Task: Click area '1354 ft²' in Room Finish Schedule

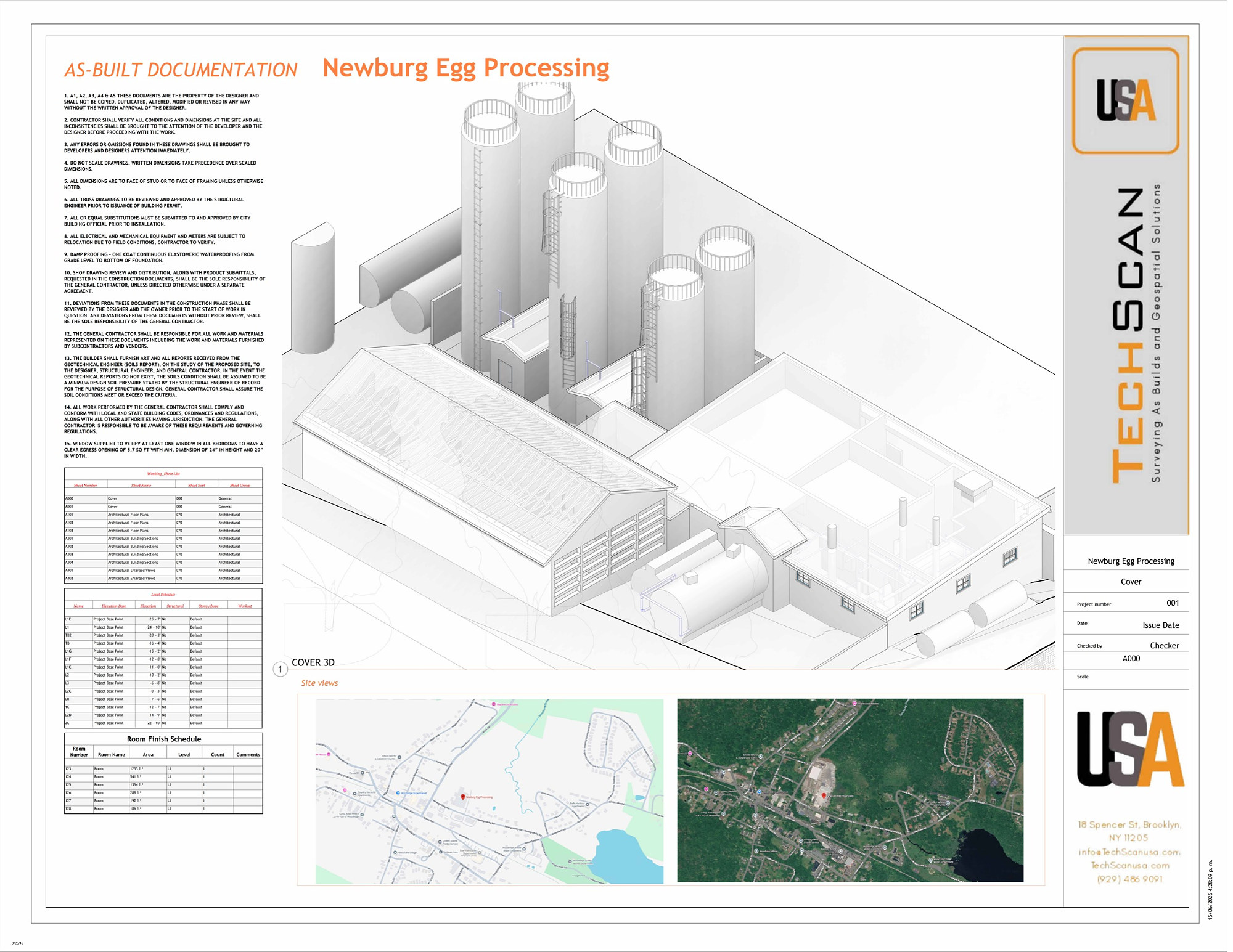Action: tap(136, 785)
